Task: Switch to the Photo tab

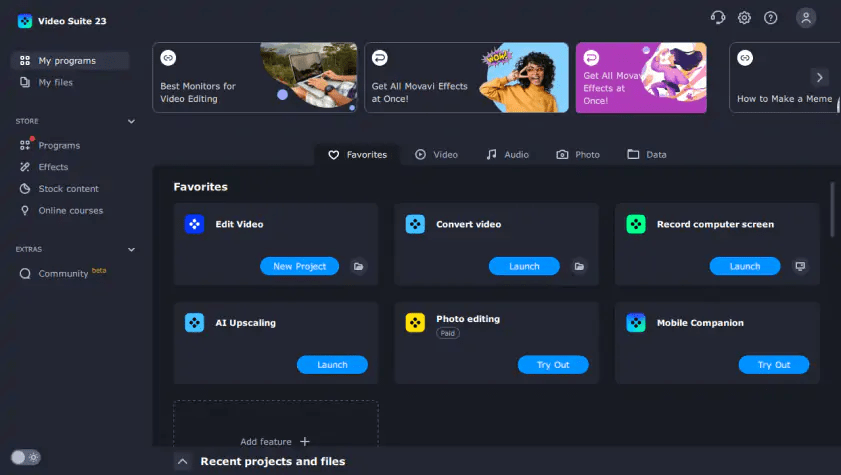Action: tap(578, 154)
